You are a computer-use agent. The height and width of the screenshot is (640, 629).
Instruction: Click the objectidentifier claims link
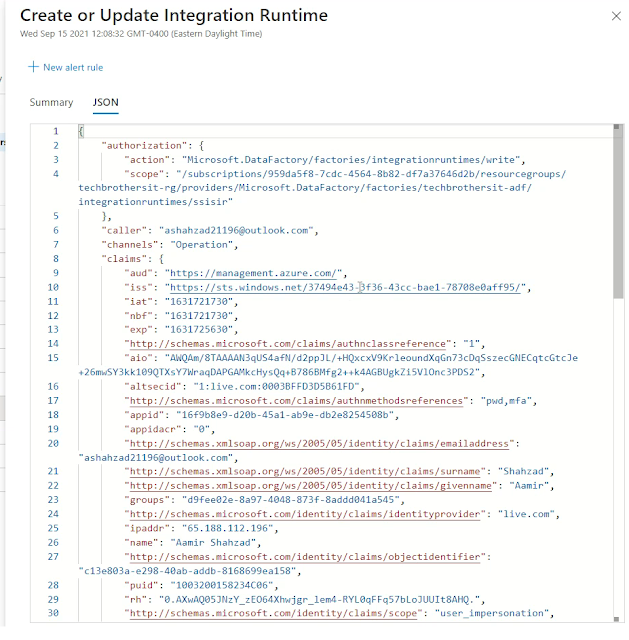tap(305, 557)
